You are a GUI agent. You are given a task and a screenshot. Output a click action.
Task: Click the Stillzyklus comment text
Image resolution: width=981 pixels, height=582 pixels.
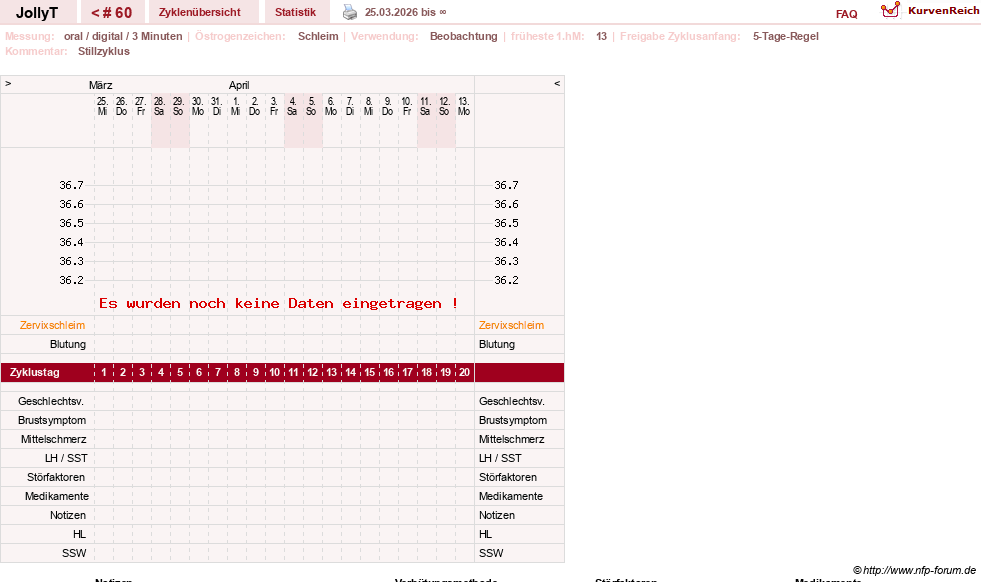point(104,51)
